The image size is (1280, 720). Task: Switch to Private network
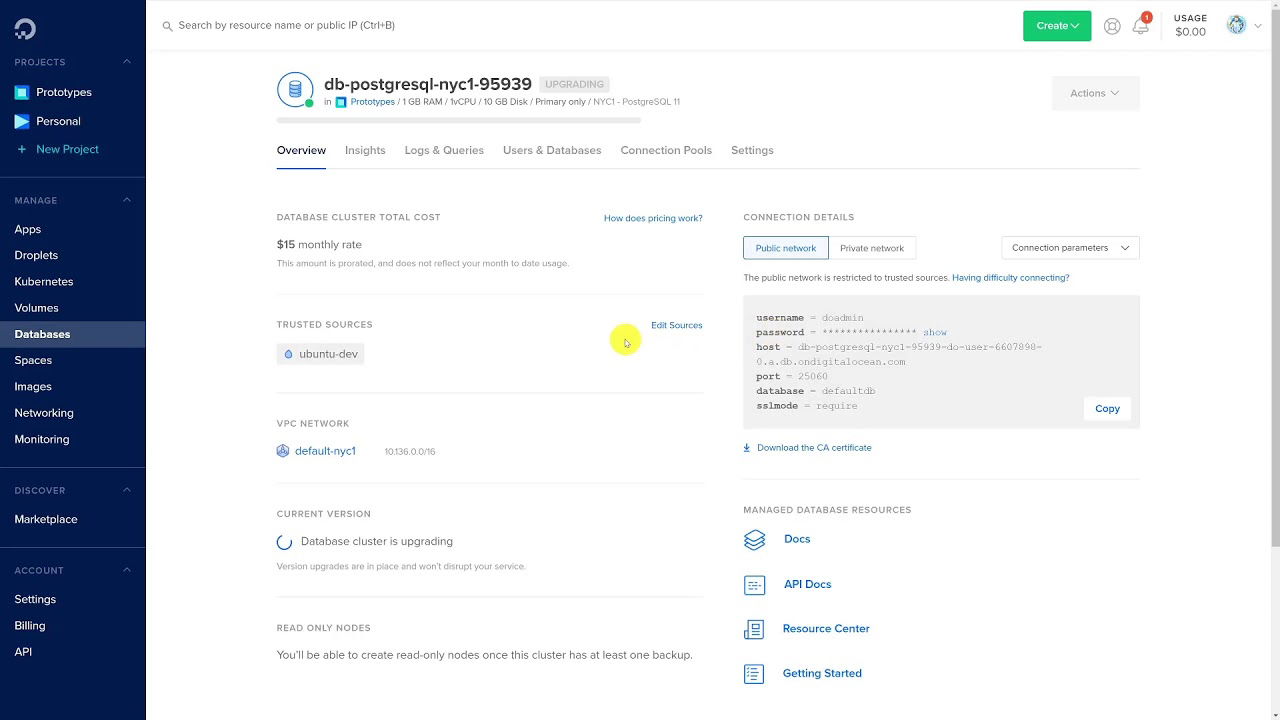click(x=871, y=248)
